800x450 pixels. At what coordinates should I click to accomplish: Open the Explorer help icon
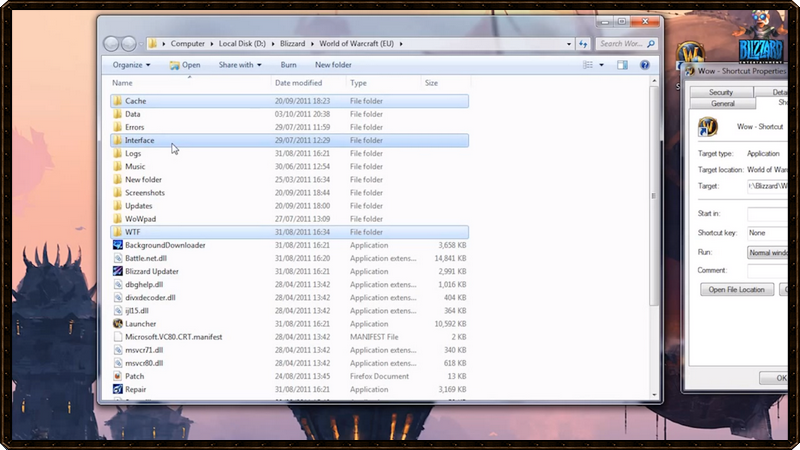pyautogui.click(x=644, y=65)
